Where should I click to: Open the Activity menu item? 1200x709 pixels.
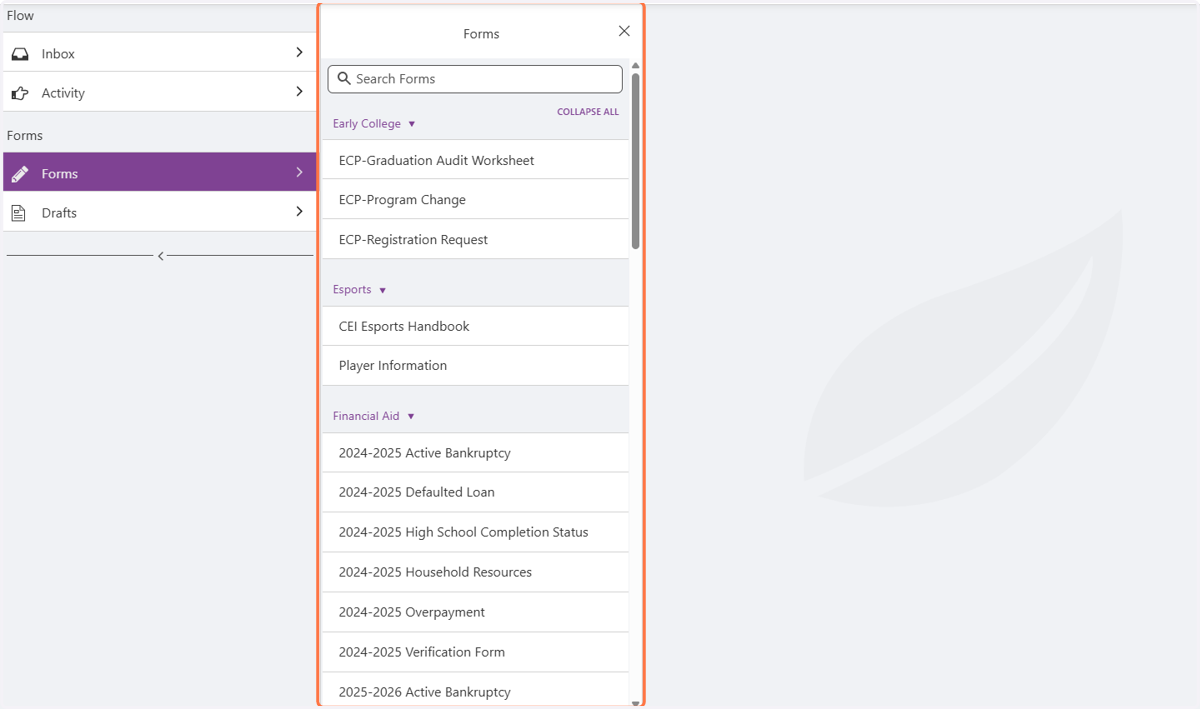[x=160, y=92]
